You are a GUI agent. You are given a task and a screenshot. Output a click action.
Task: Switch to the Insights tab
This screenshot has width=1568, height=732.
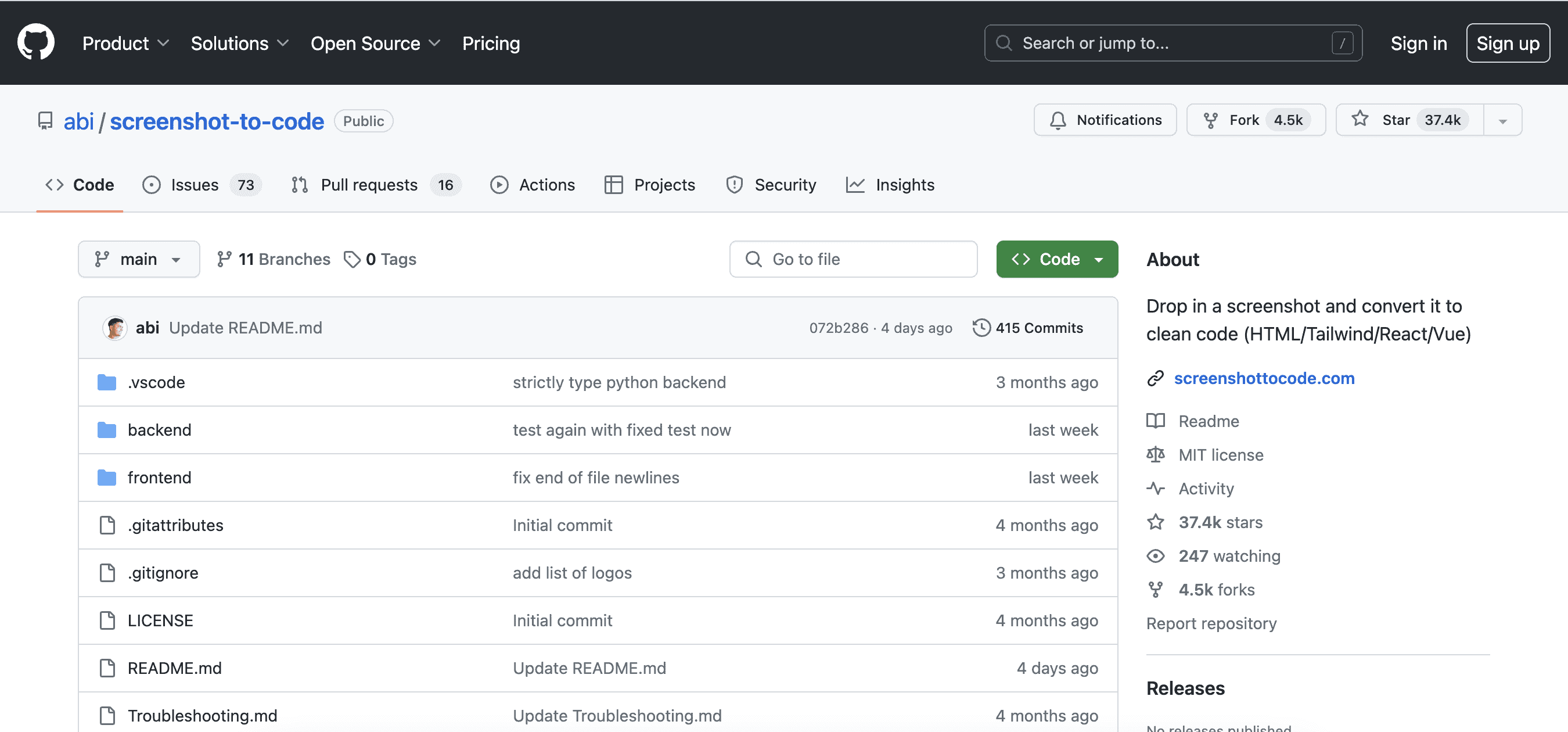coord(890,185)
